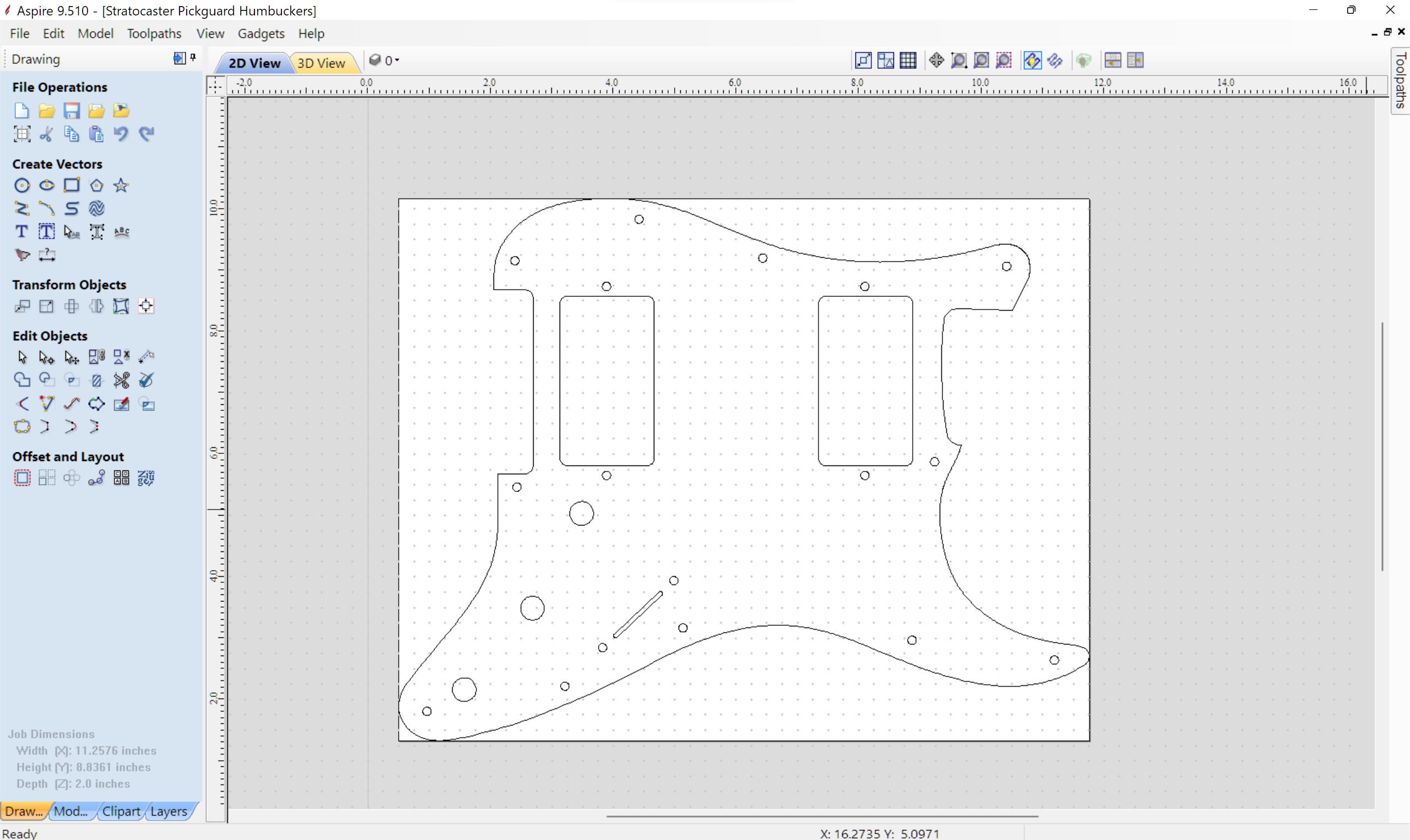This screenshot has width=1410, height=840.
Task: Save the current file
Action: [x=71, y=110]
